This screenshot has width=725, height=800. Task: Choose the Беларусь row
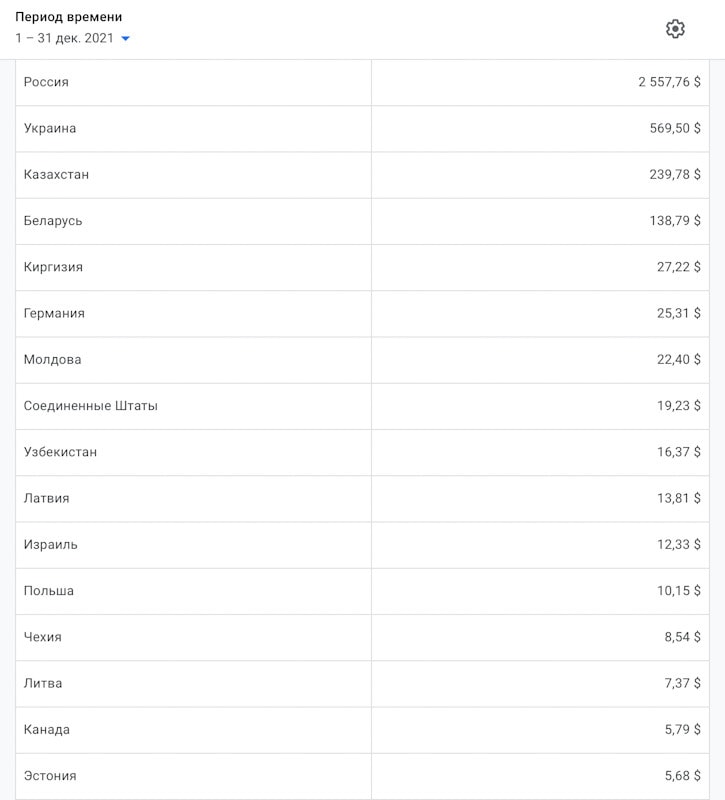point(362,221)
